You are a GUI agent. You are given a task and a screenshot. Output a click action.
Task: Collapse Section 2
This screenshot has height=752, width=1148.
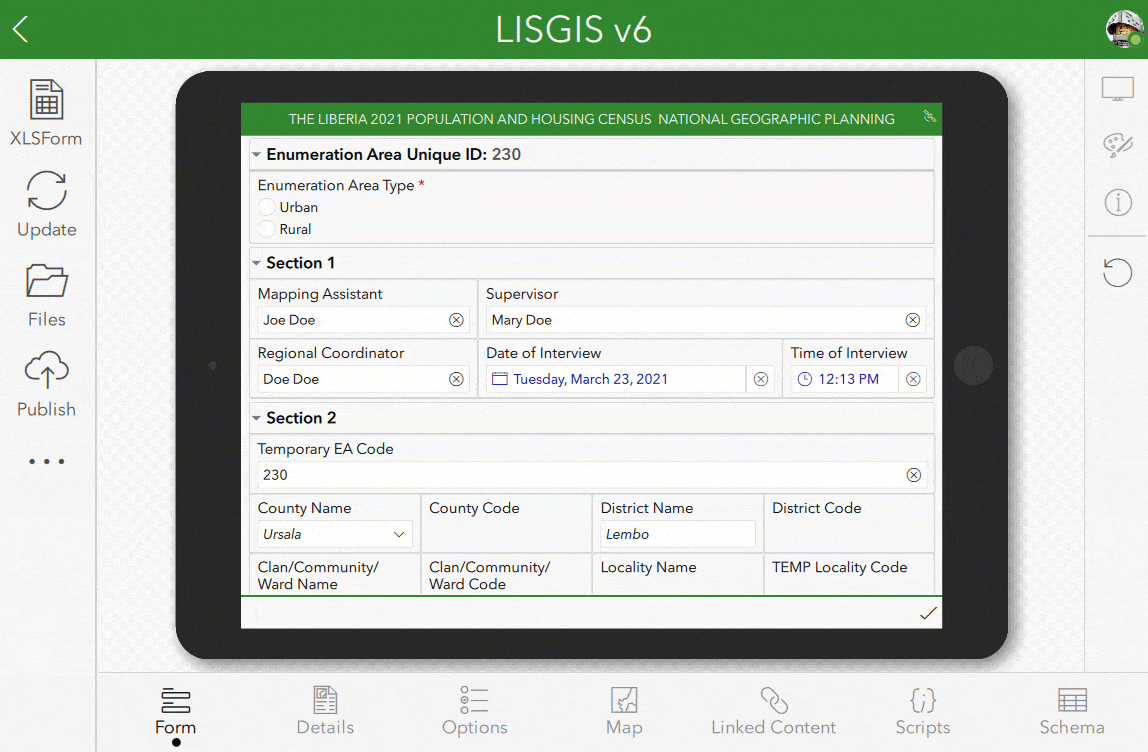pos(256,418)
